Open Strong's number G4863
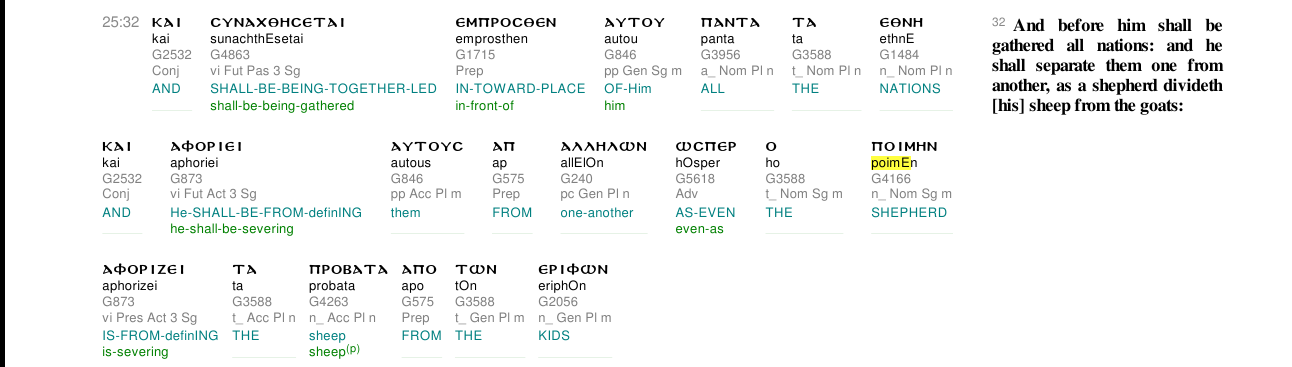This screenshot has width=1292, height=367. tap(229, 55)
